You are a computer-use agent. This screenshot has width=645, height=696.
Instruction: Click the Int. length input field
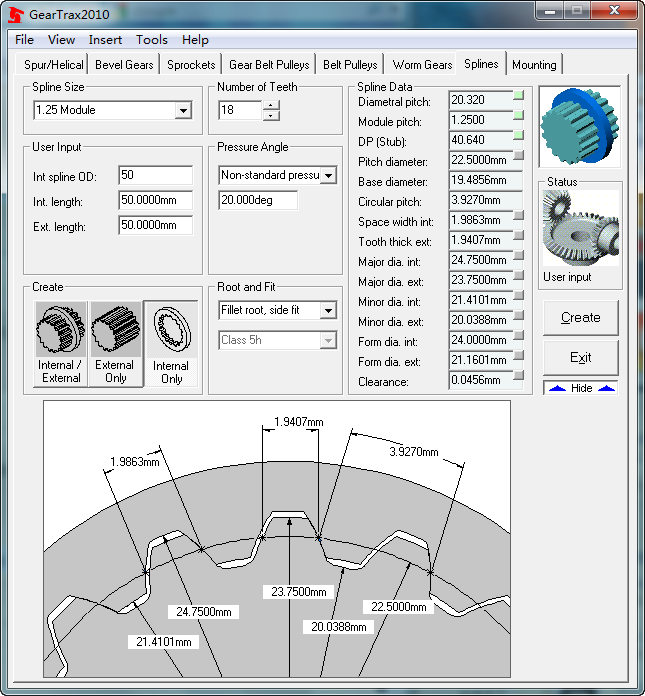coord(155,200)
